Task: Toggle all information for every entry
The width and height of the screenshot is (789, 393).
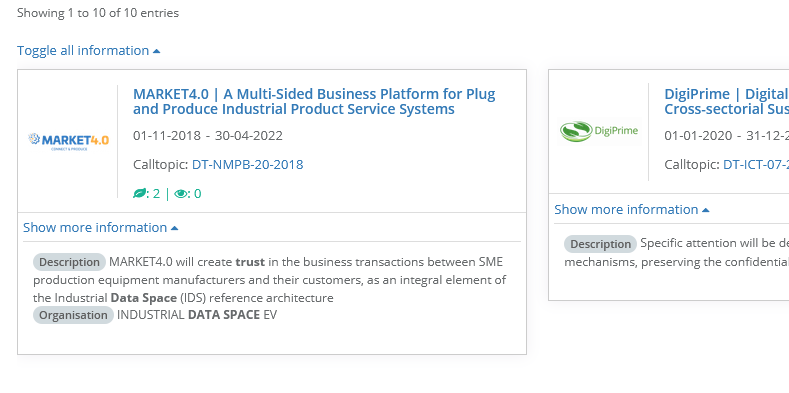Action: [x=89, y=51]
